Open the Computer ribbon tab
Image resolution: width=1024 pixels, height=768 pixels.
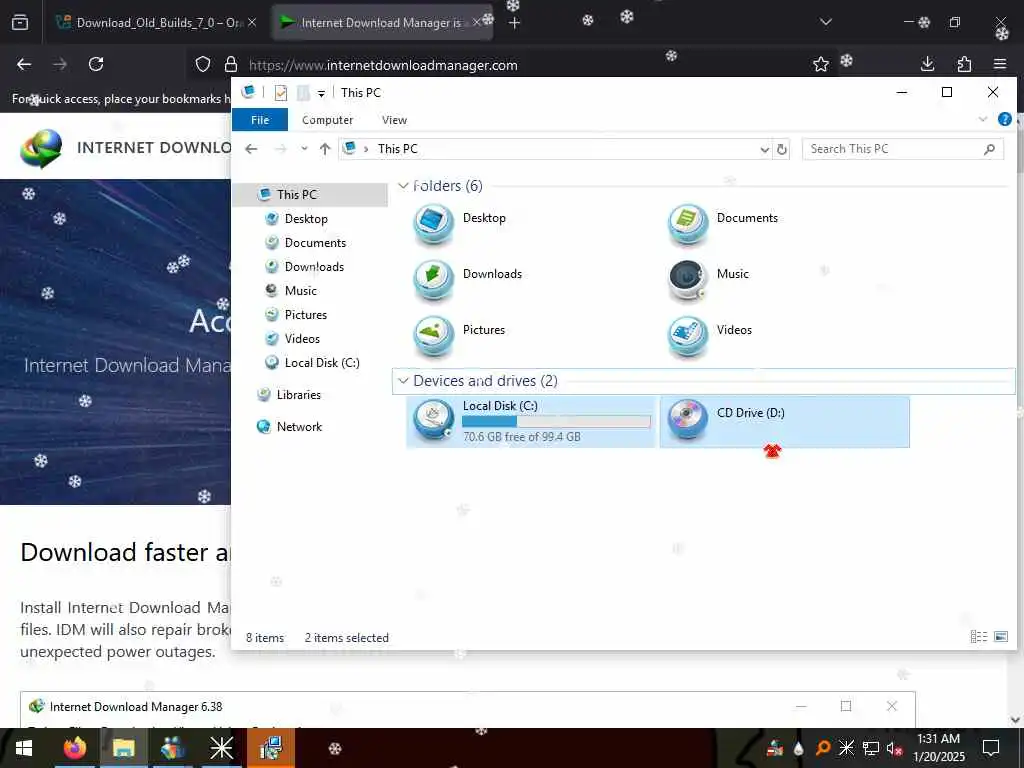tap(327, 120)
